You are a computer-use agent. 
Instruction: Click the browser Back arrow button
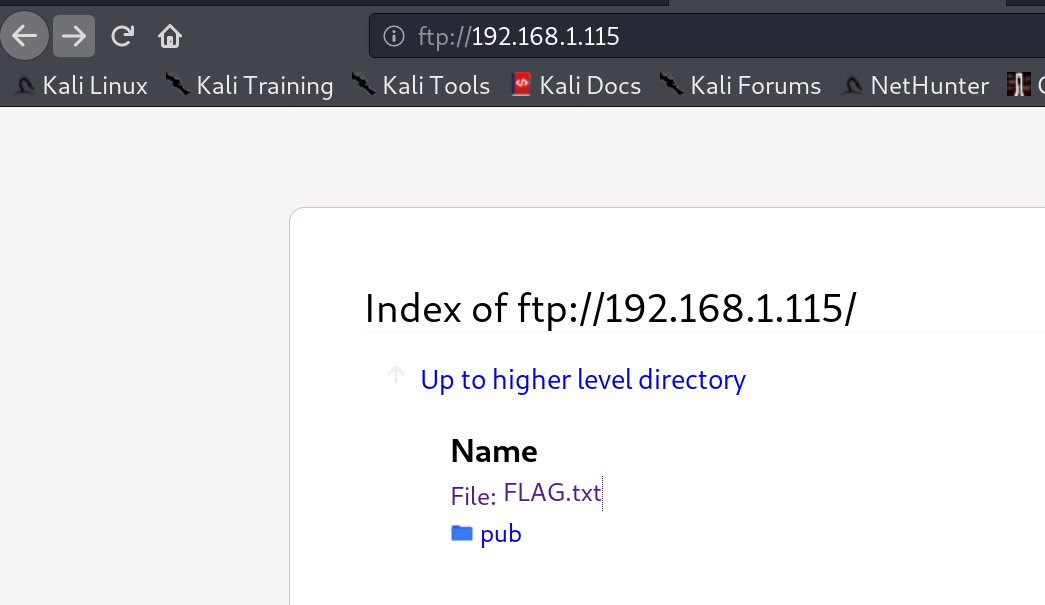(x=24, y=37)
